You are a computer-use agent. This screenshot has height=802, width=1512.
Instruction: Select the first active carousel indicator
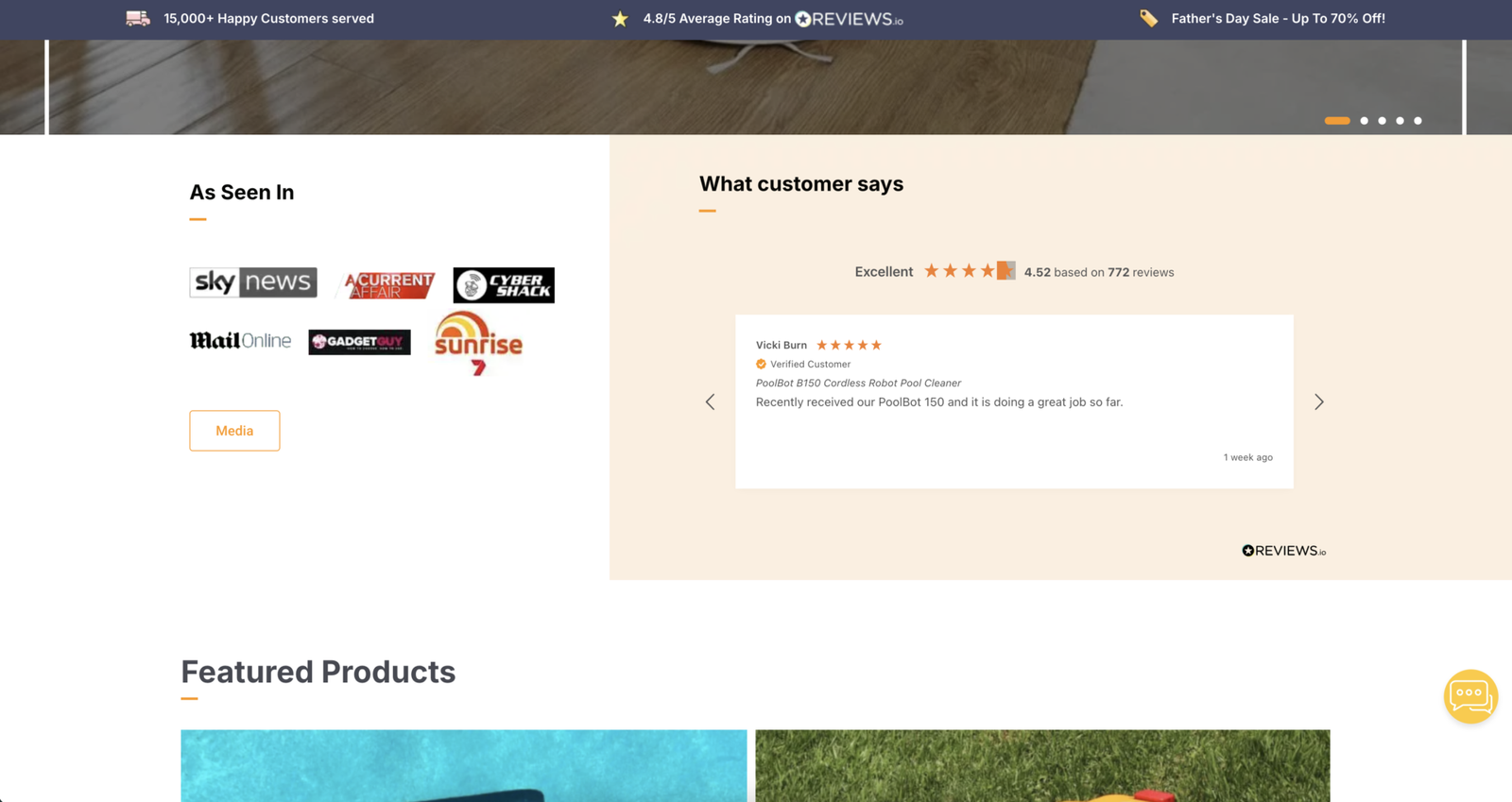[1337, 121]
